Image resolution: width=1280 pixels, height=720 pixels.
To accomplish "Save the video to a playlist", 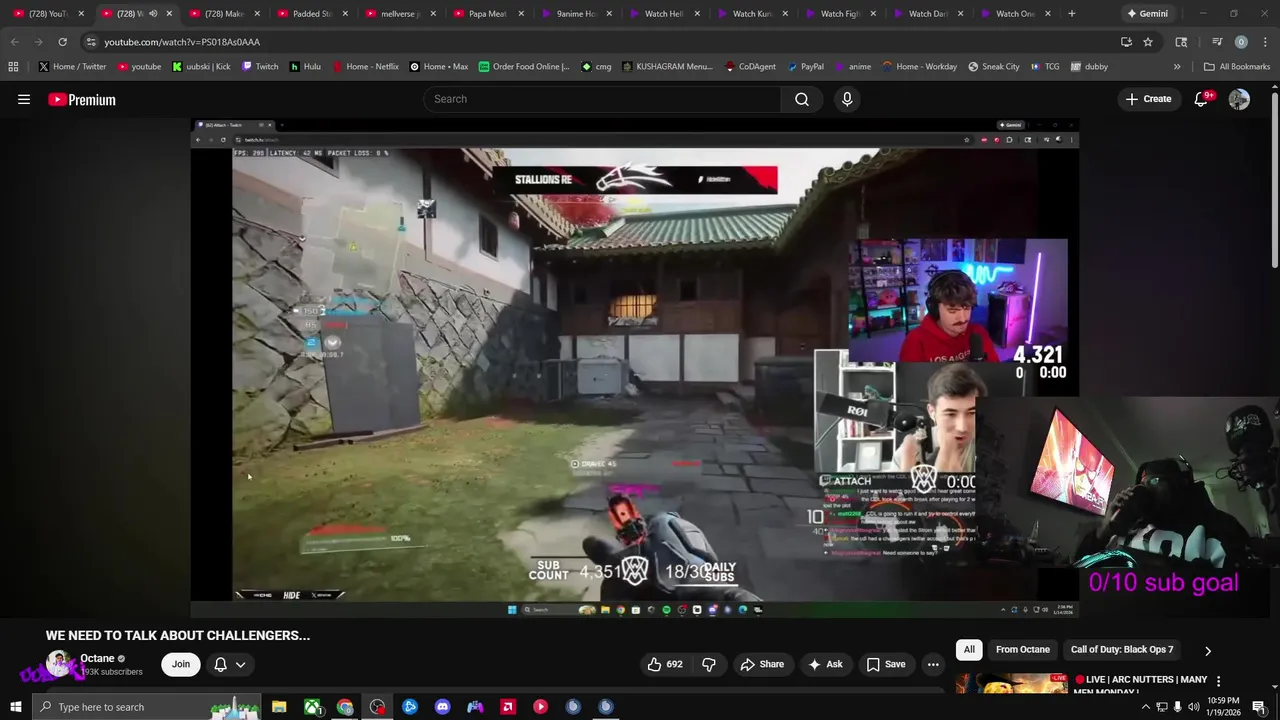I will (x=886, y=664).
